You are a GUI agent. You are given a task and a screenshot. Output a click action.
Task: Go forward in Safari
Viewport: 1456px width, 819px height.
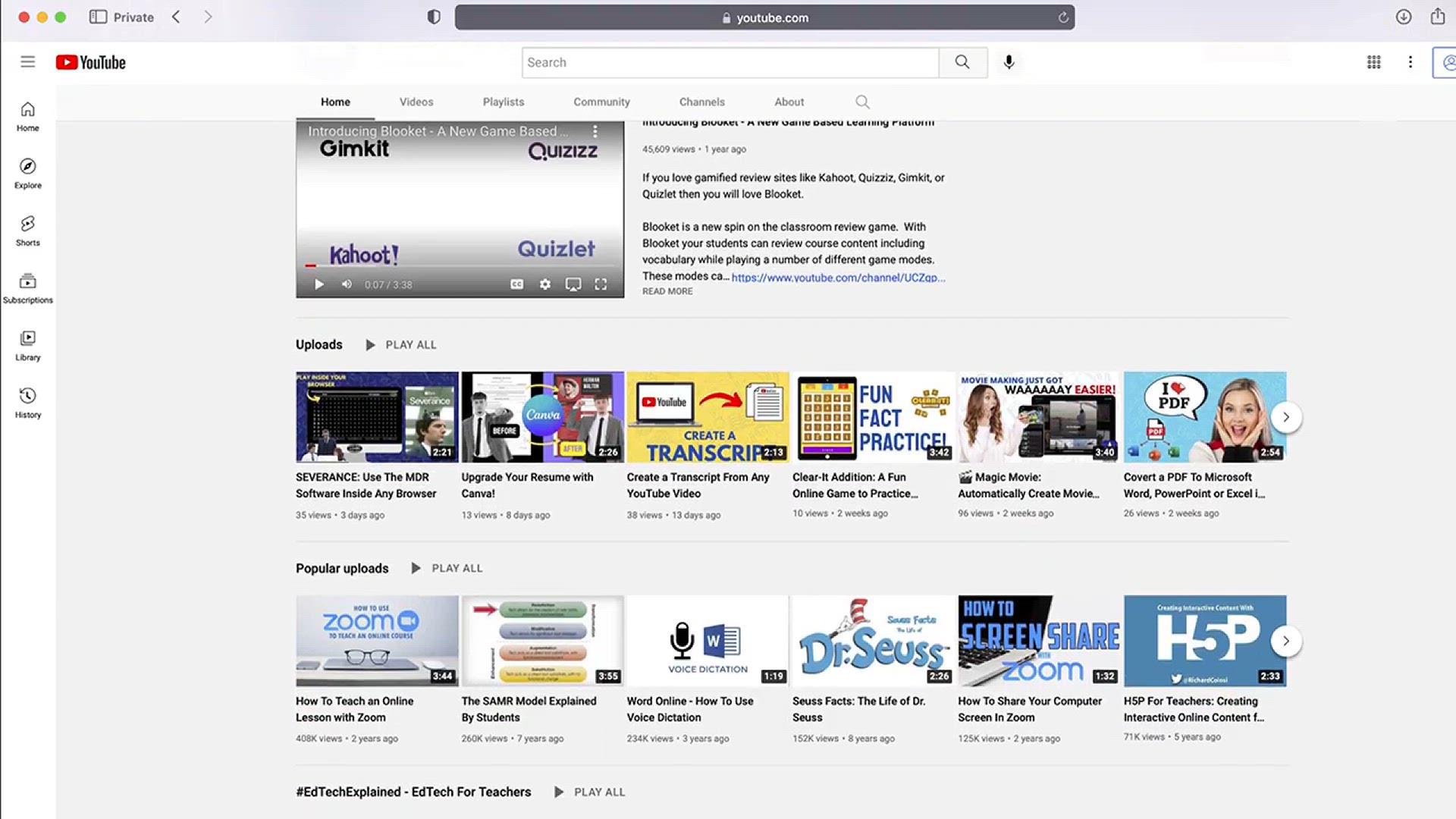click(208, 17)
